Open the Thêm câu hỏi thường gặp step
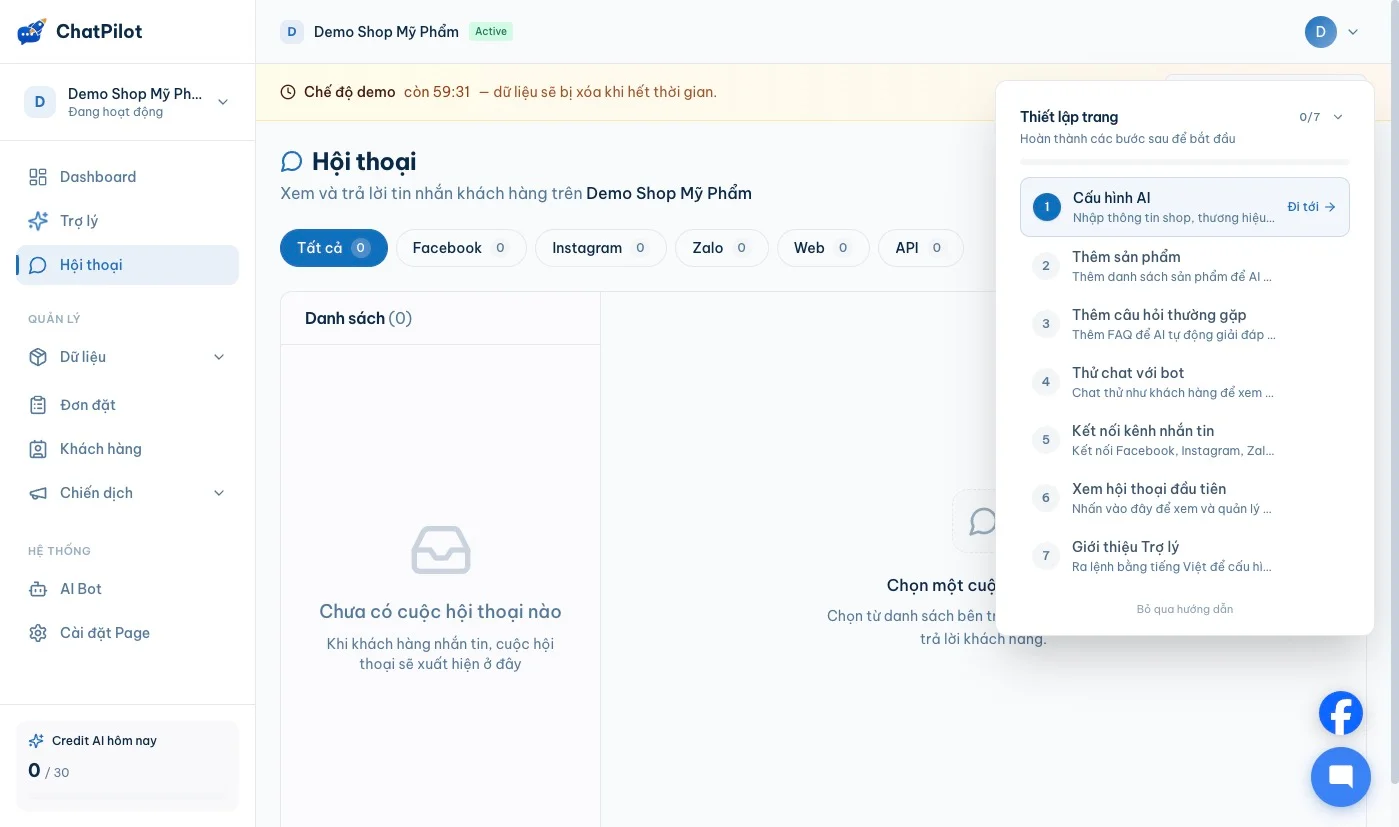The height and width of the screenshot is (827, 1399). click(x=1185, y=324)
